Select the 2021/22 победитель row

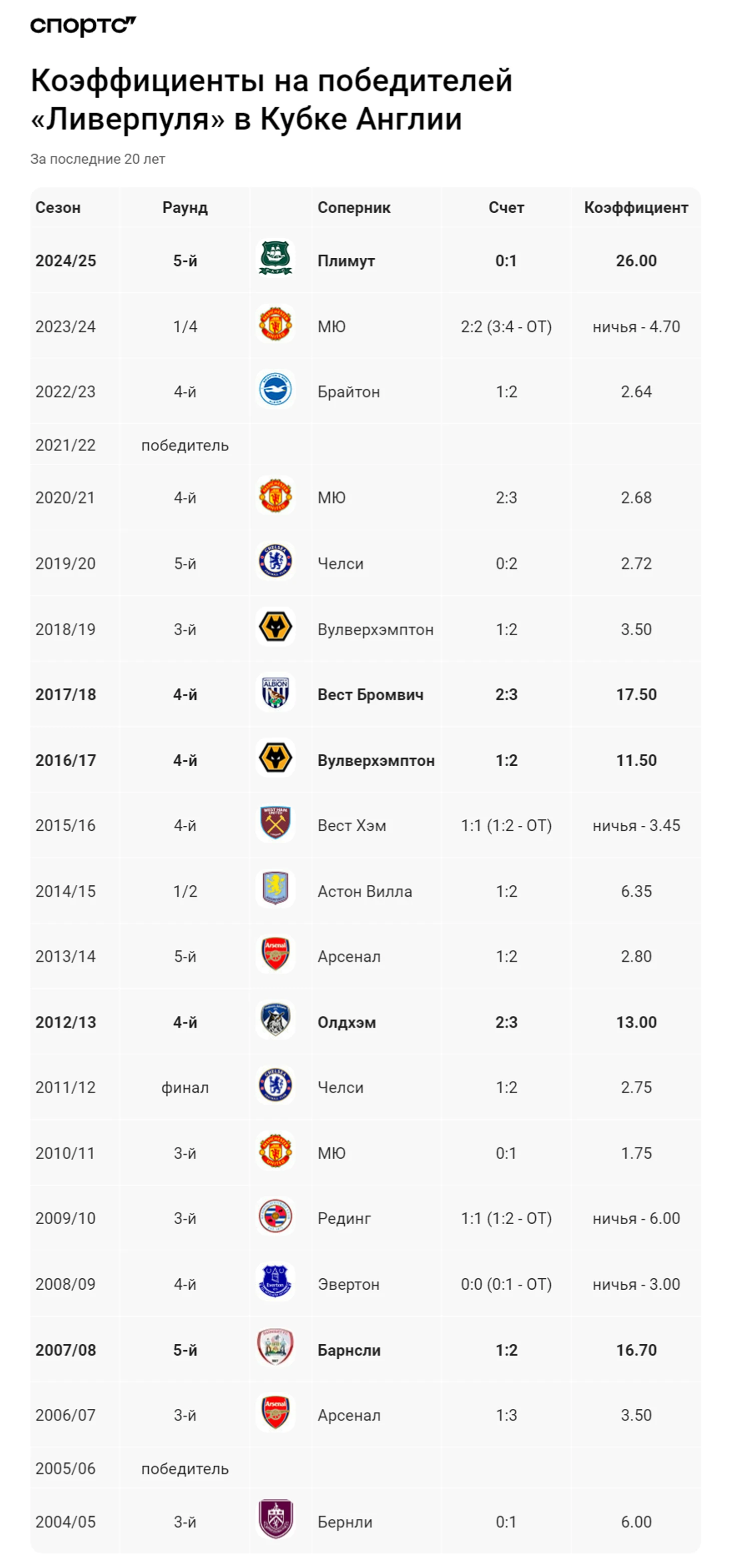[x=365, y=445]
